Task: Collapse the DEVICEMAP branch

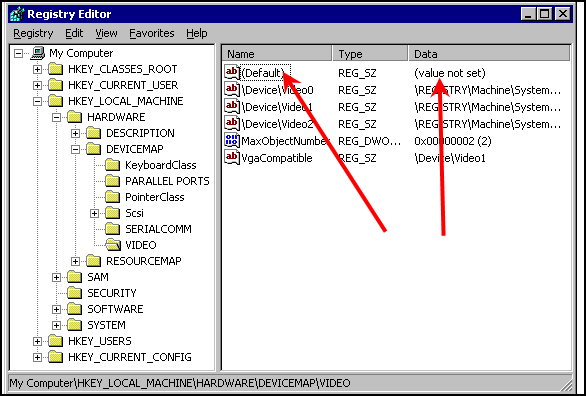Action: [x=75, y=149]
